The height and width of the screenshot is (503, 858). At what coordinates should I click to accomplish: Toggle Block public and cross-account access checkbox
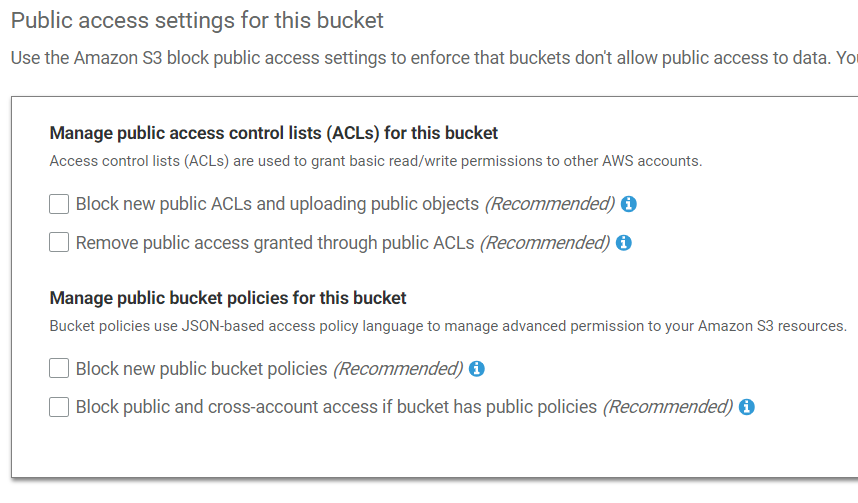[x=59, y=407]
